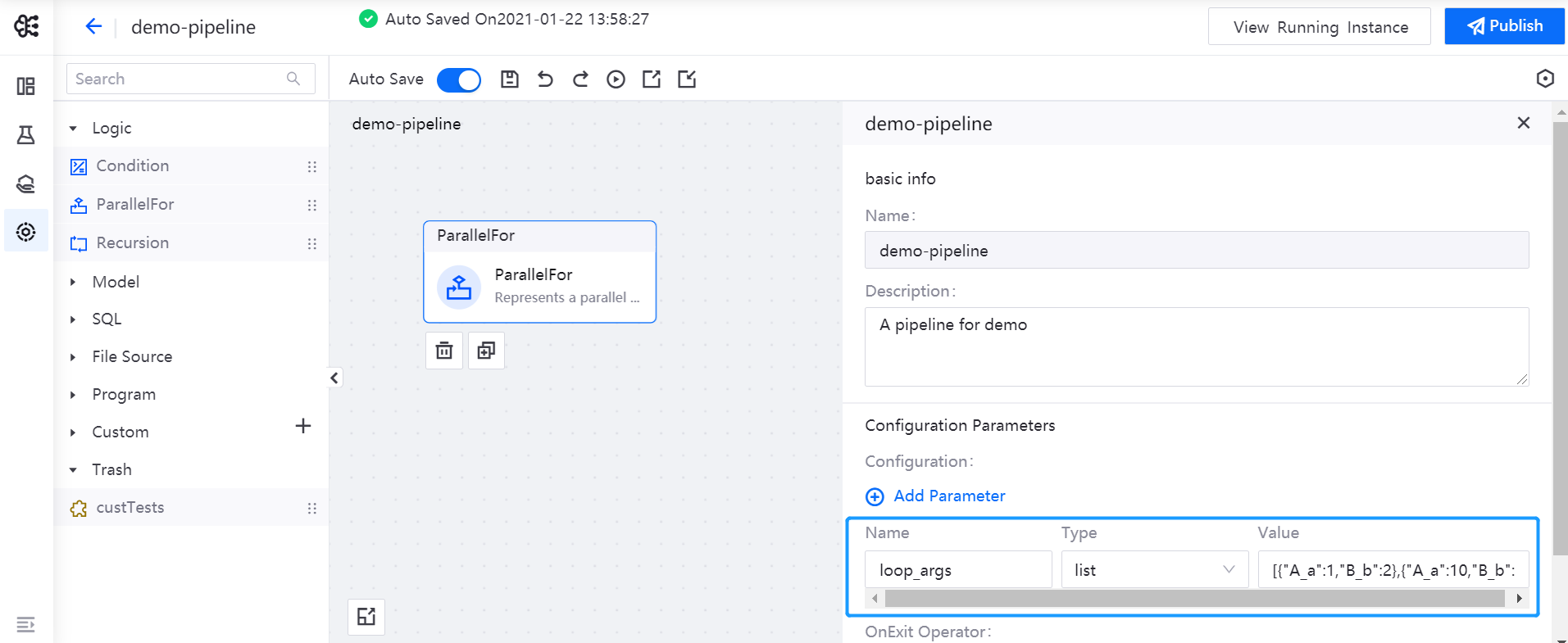Click the Publish button
The width and height of the screenshot is (1568, 643).
(1504, 26)
